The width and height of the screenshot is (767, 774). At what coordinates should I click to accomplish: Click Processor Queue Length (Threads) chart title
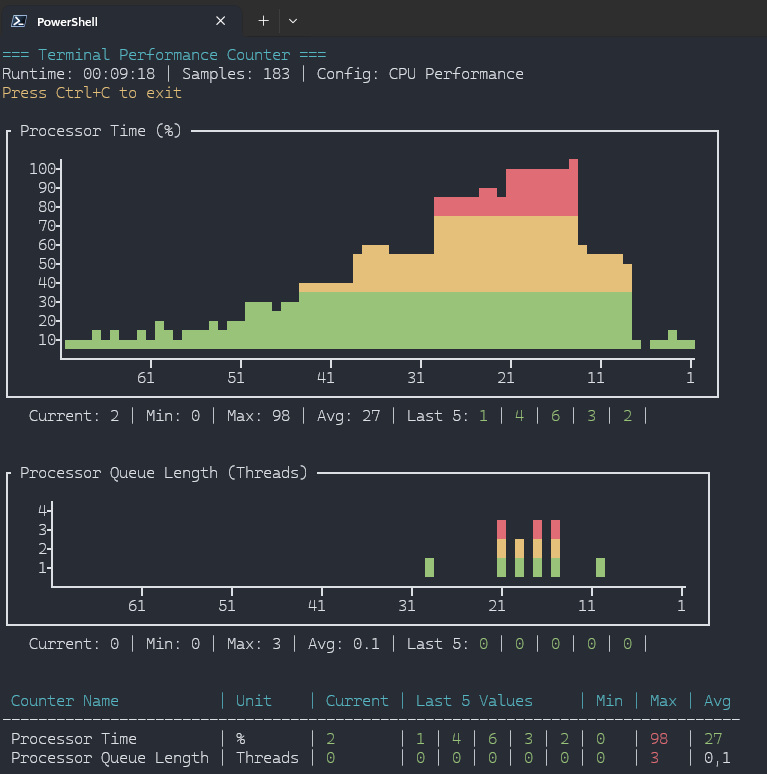click(x=164, y=473)
